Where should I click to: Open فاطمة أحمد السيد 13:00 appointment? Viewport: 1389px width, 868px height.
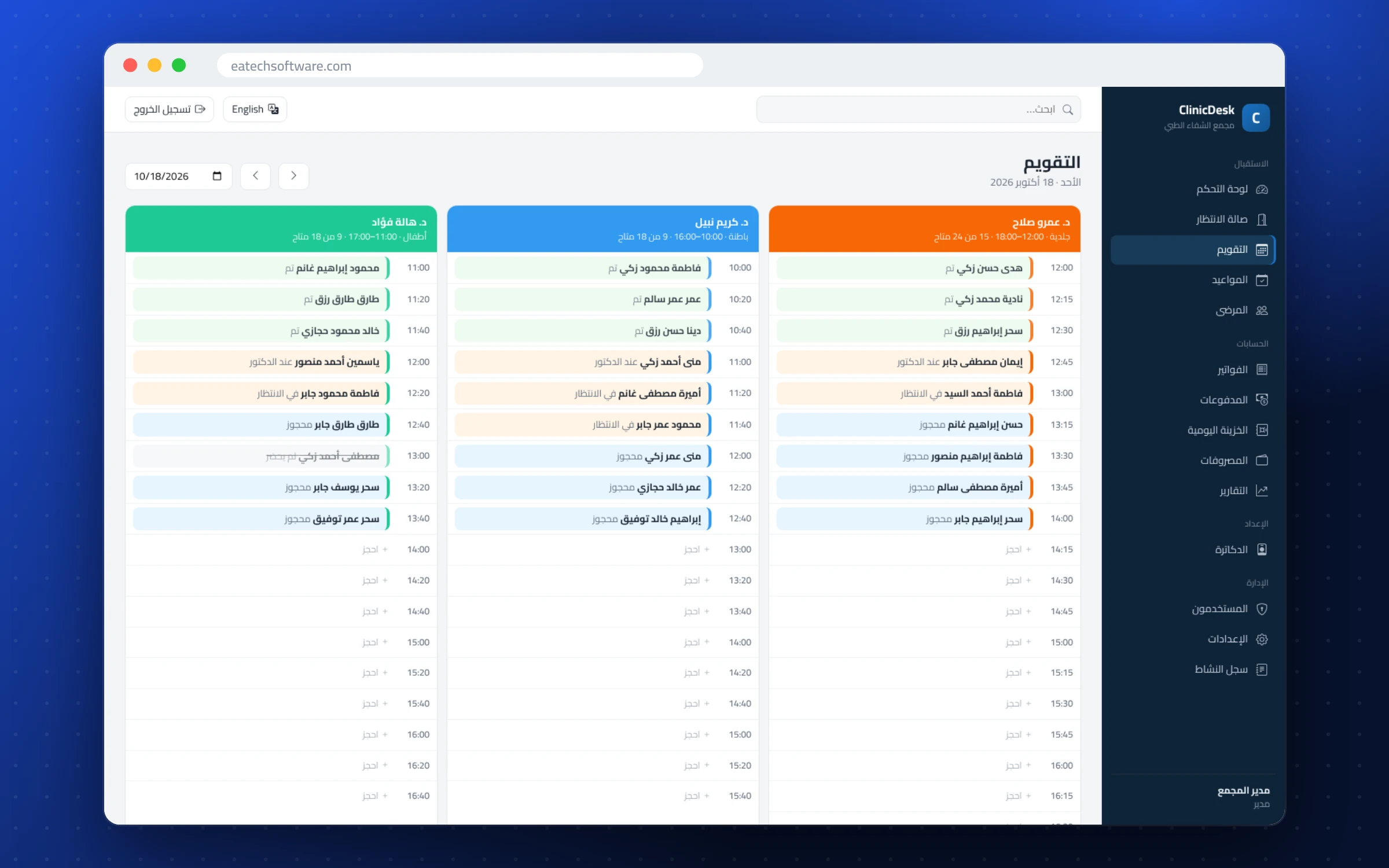[x=905, y=393]
